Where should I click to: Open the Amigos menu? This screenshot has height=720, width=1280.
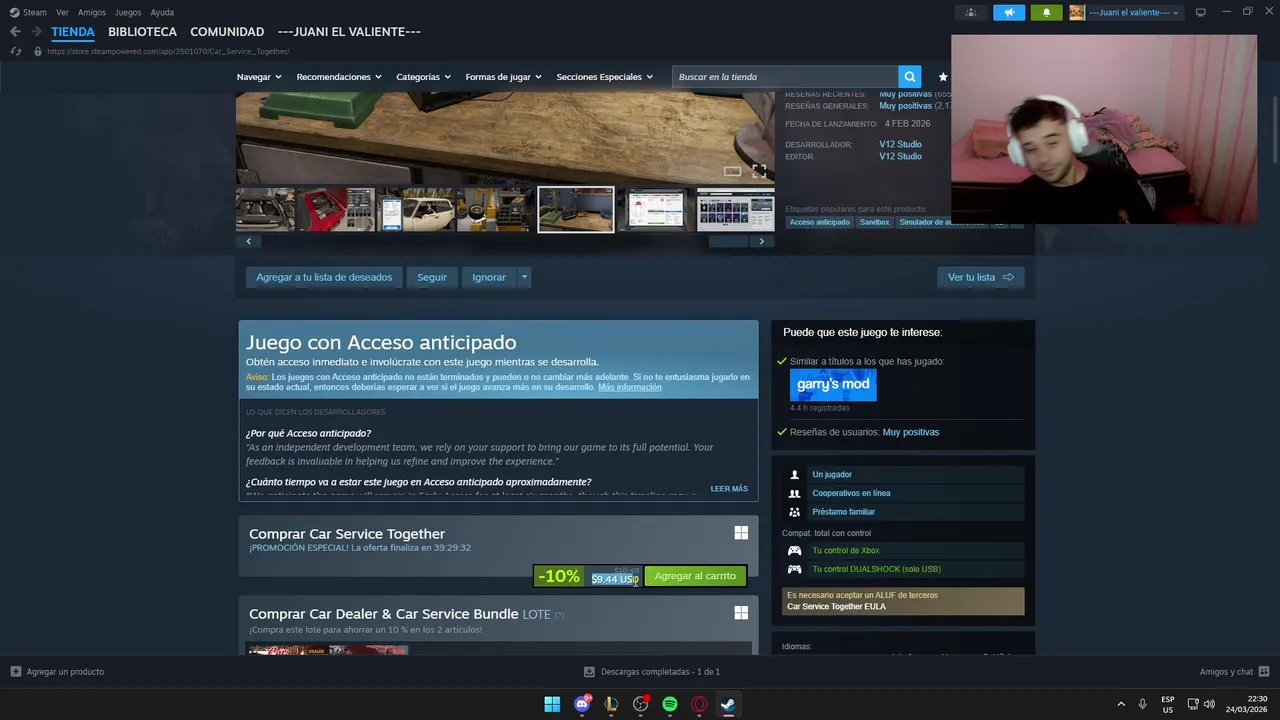point(92,12)
